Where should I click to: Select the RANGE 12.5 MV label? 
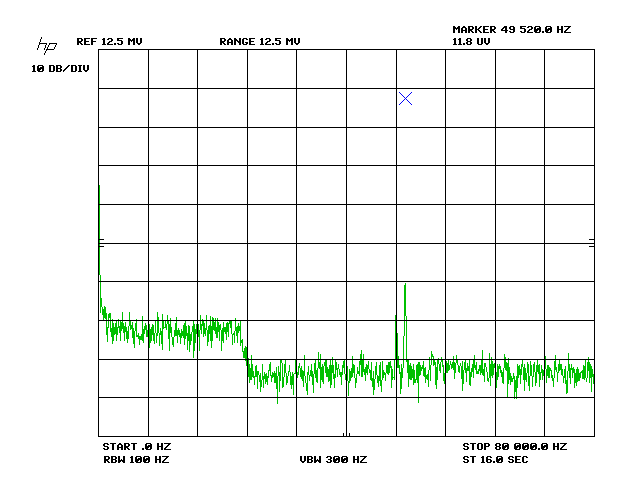click(260, 42)
